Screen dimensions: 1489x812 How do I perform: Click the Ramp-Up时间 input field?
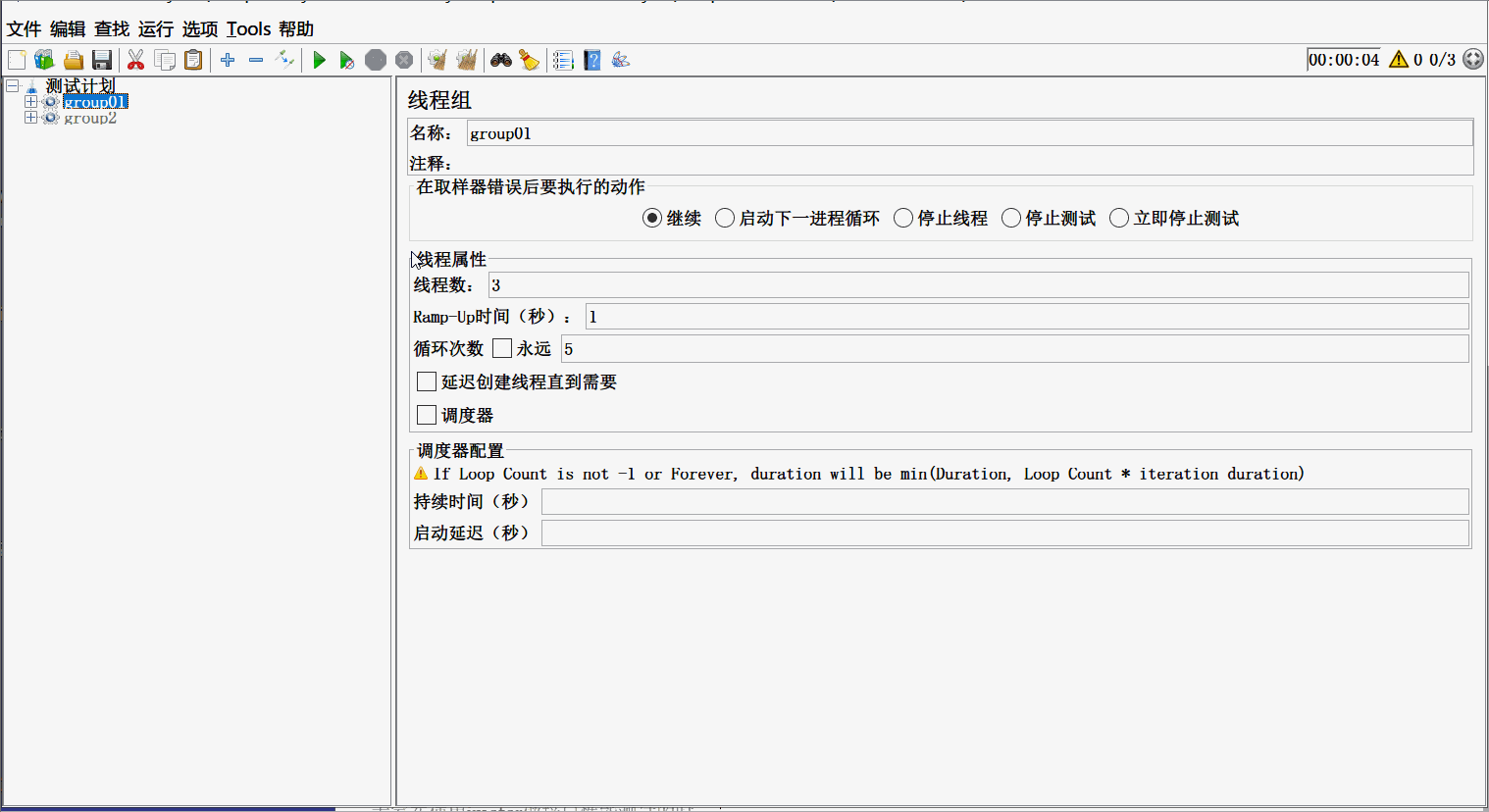tap(1027, 317)
